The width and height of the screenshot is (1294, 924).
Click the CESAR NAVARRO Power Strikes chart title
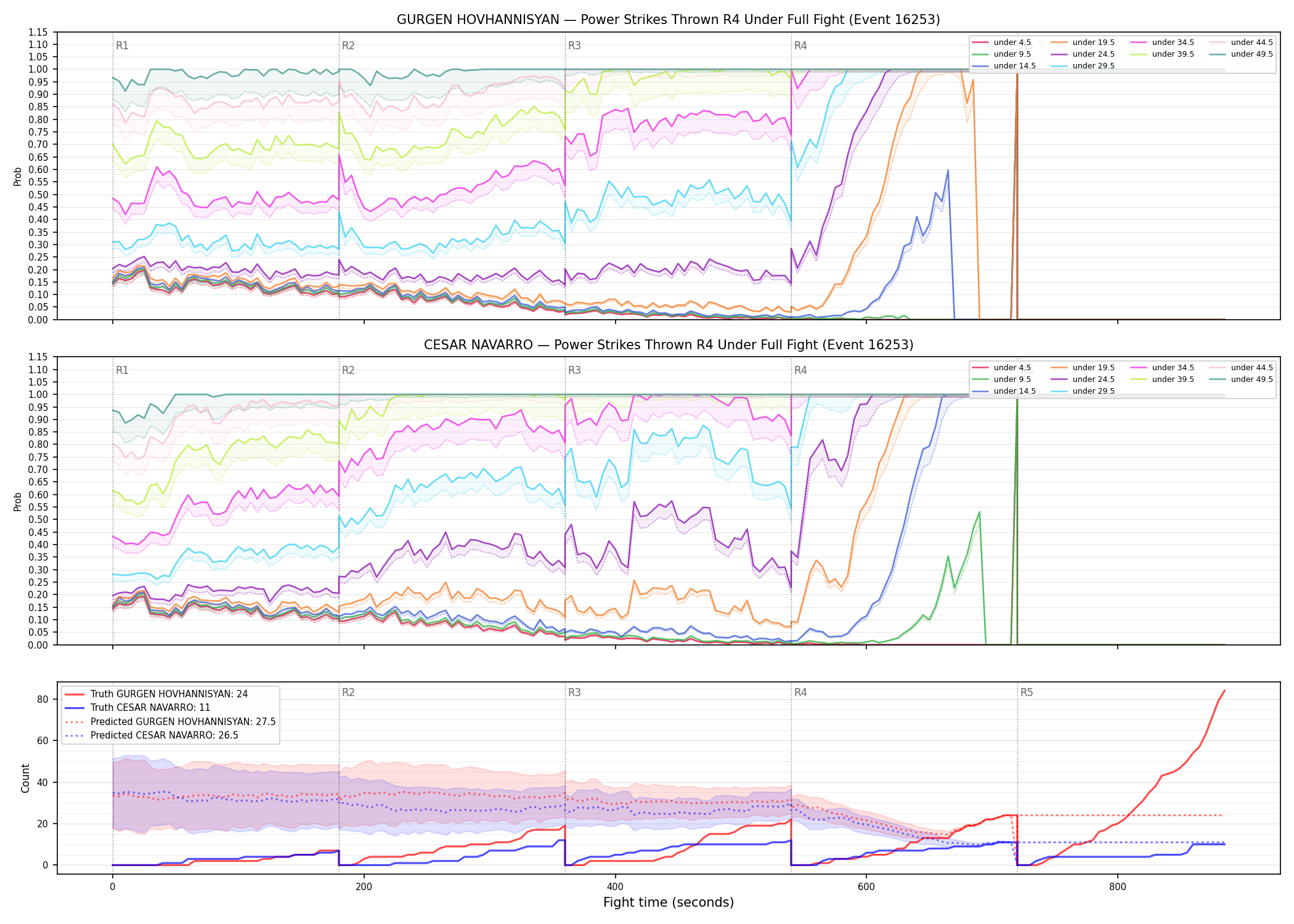(x=668, y=345)
